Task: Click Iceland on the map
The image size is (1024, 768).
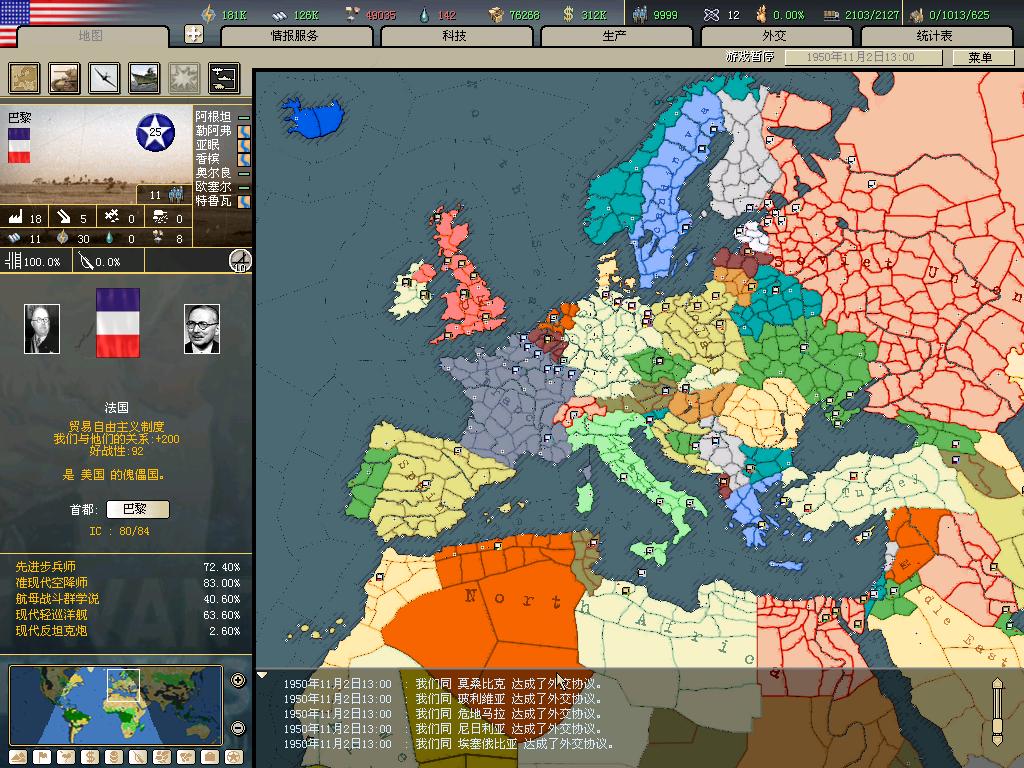Action: 313,119
